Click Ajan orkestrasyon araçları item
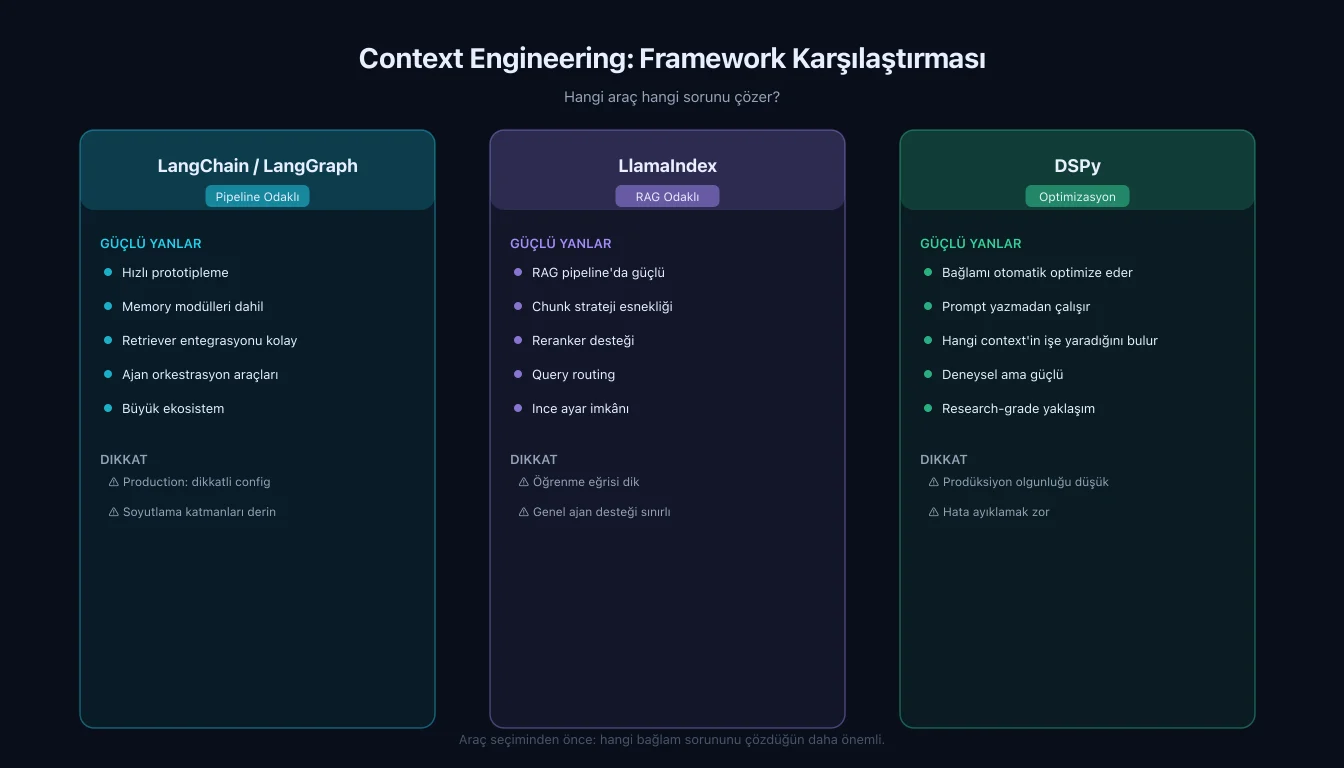 (x=200, y=375)
